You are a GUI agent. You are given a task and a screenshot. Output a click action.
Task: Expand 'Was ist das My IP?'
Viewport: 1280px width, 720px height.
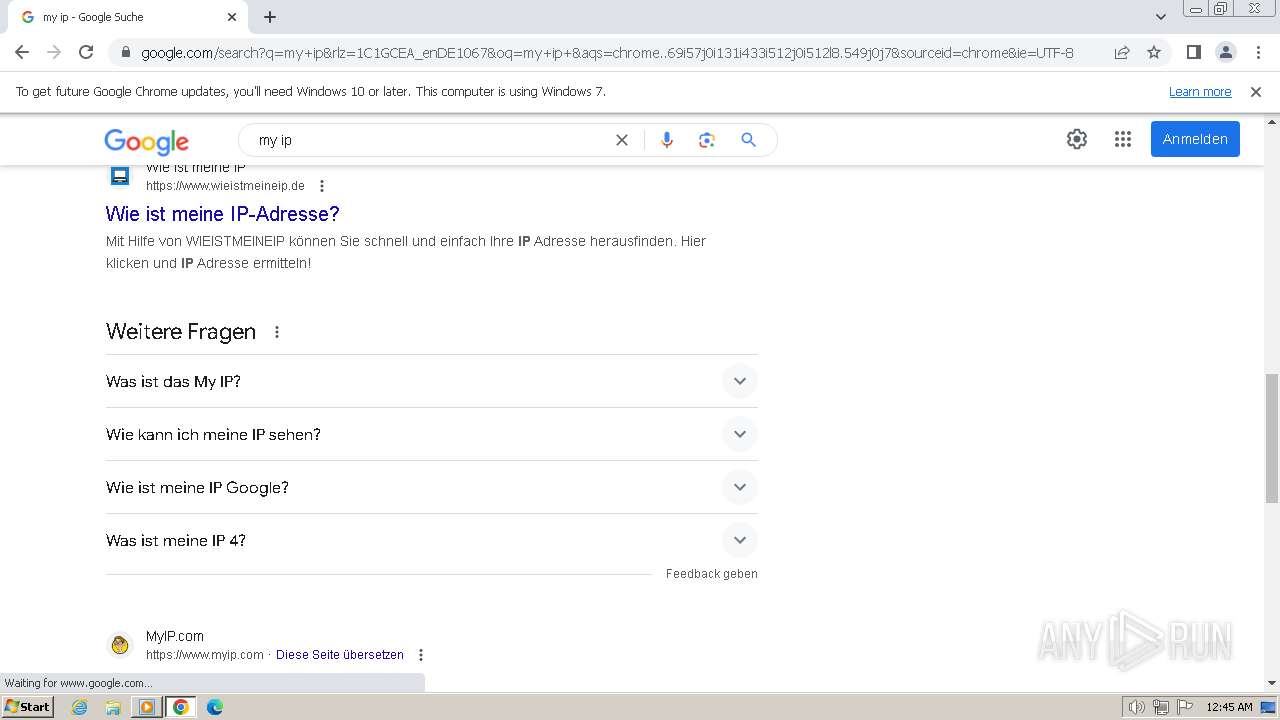click(432, 381)
